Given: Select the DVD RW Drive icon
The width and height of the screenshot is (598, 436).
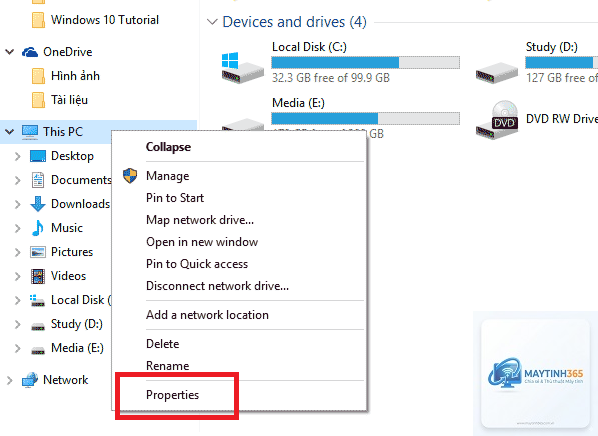Looking at the screenshot, I should (497, 120).
